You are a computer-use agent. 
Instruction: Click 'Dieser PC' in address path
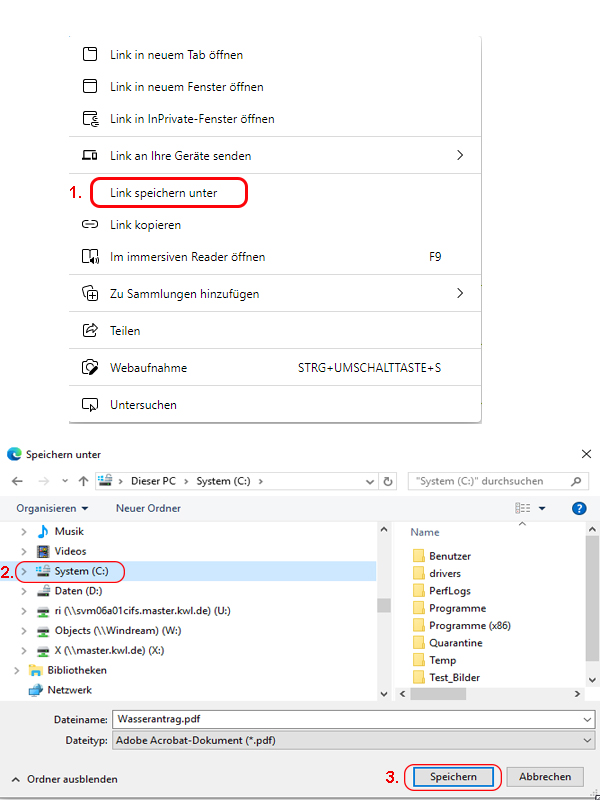click(x=153, y=481)
